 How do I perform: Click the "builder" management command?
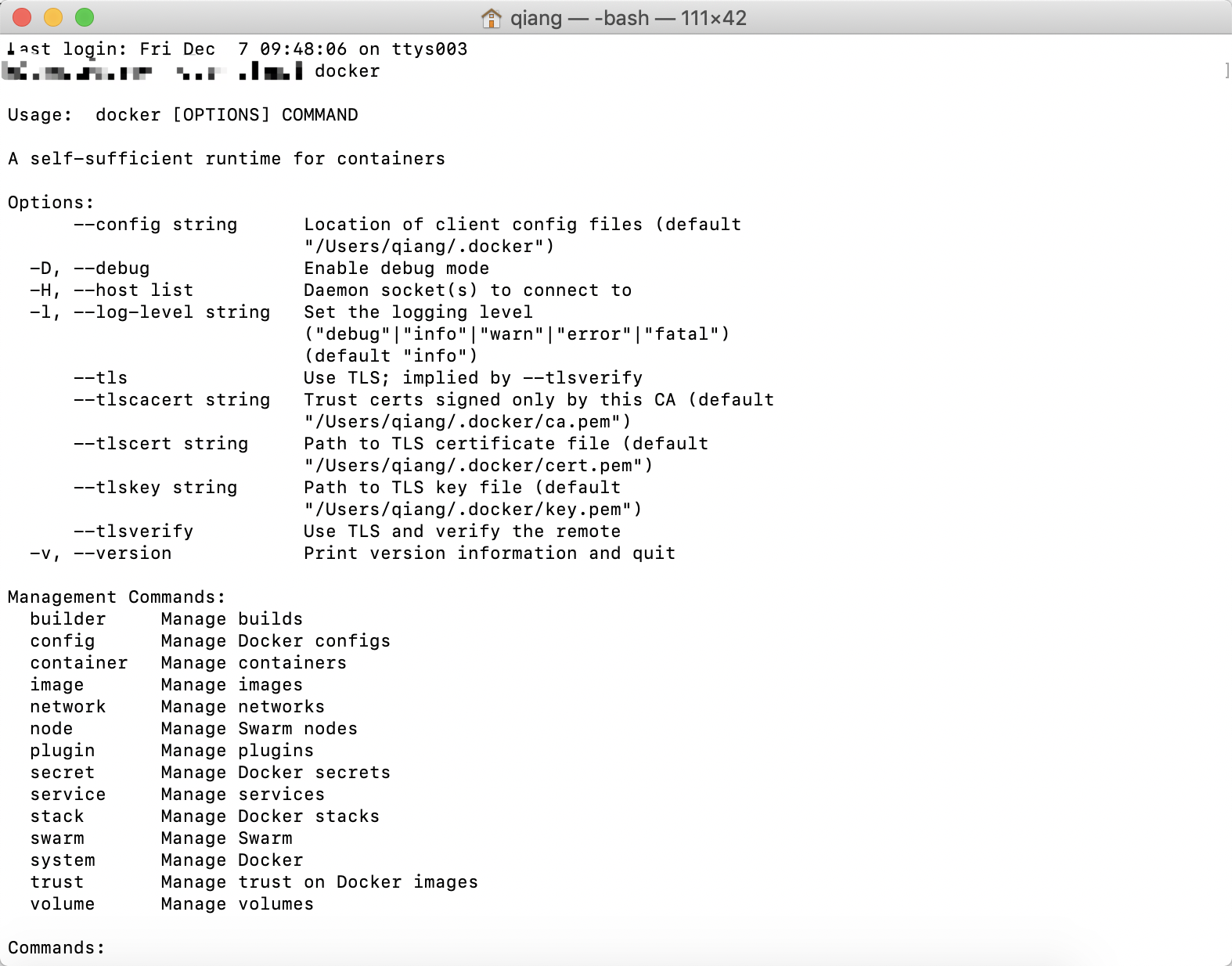pyautogui.click(x=67, y=618)
